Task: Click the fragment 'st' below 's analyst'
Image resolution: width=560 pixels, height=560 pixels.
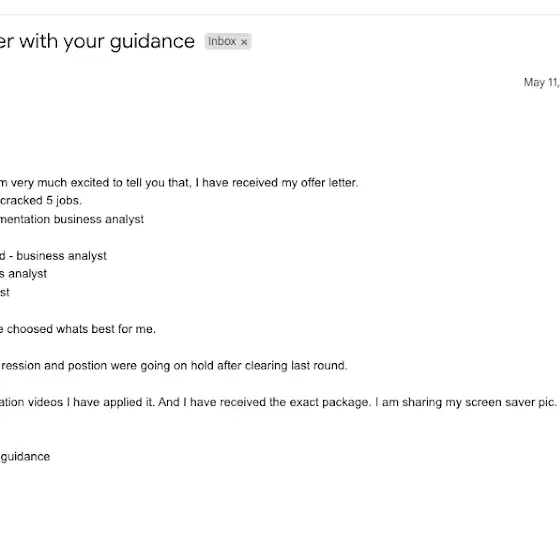Action: coord(5,292)
